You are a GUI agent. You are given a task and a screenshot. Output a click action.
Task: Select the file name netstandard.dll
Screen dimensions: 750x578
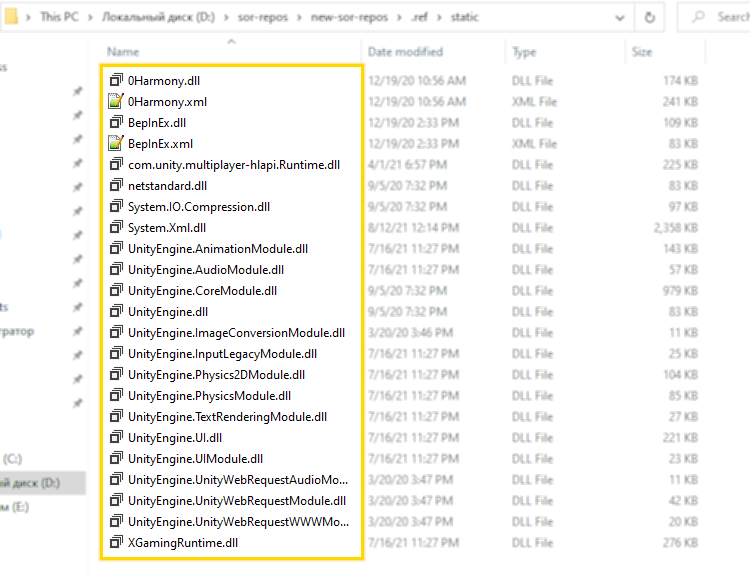[167, 186]
